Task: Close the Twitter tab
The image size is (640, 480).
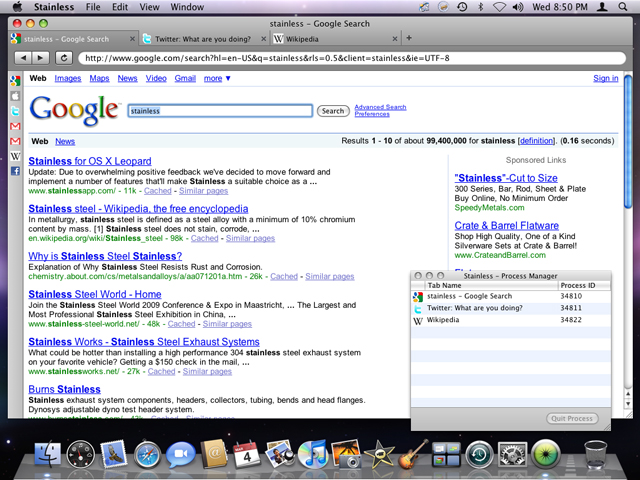Action: [264, 39]
